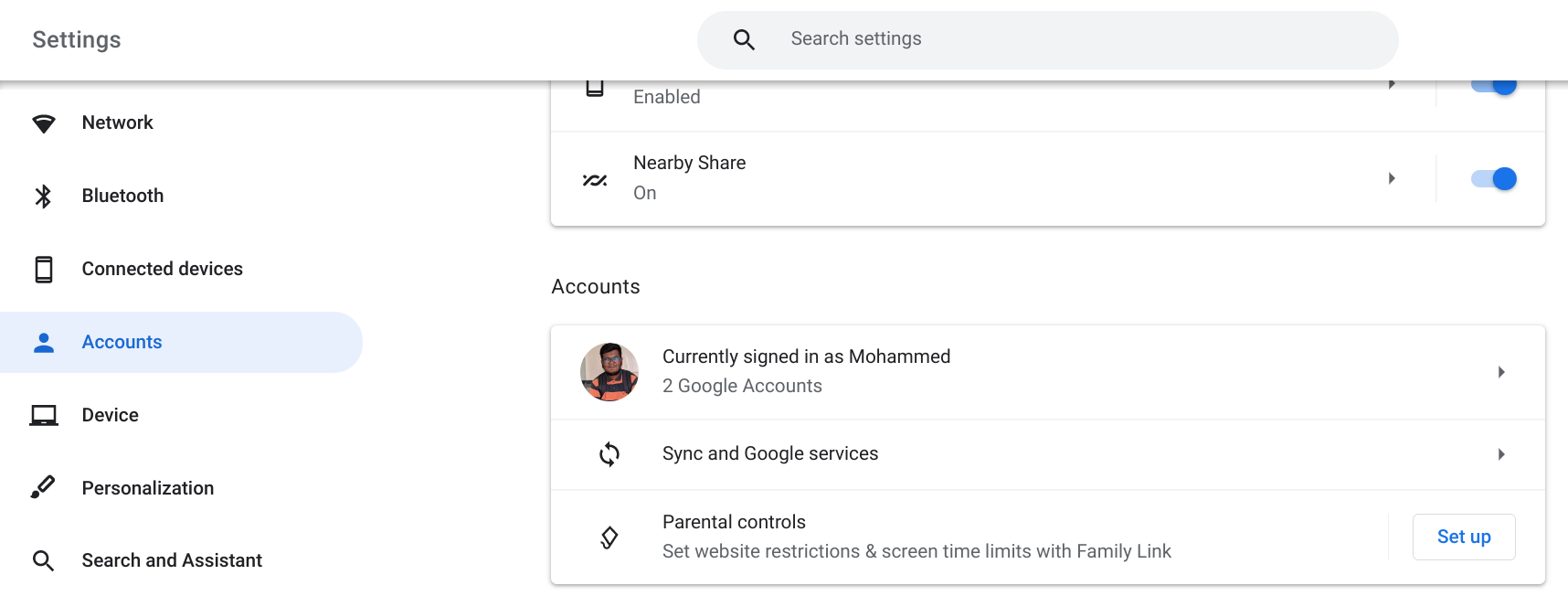Click the Accounts person icon
The image size is (1568, 596).
(x=43, y=341)
